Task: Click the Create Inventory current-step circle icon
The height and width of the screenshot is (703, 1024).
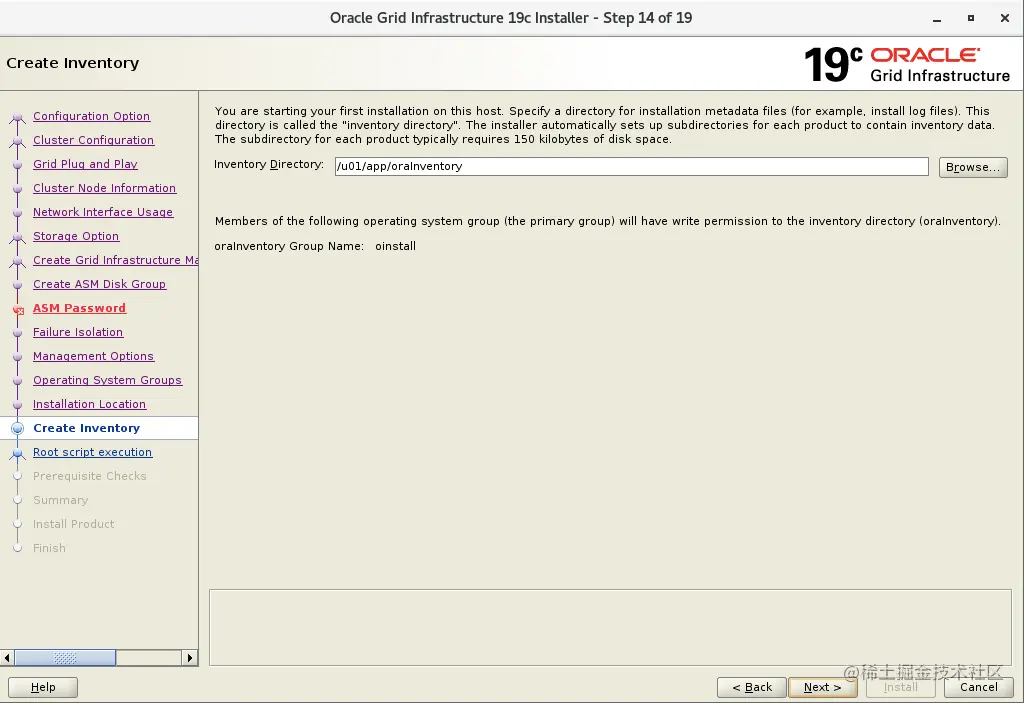Action: [18, 429]
